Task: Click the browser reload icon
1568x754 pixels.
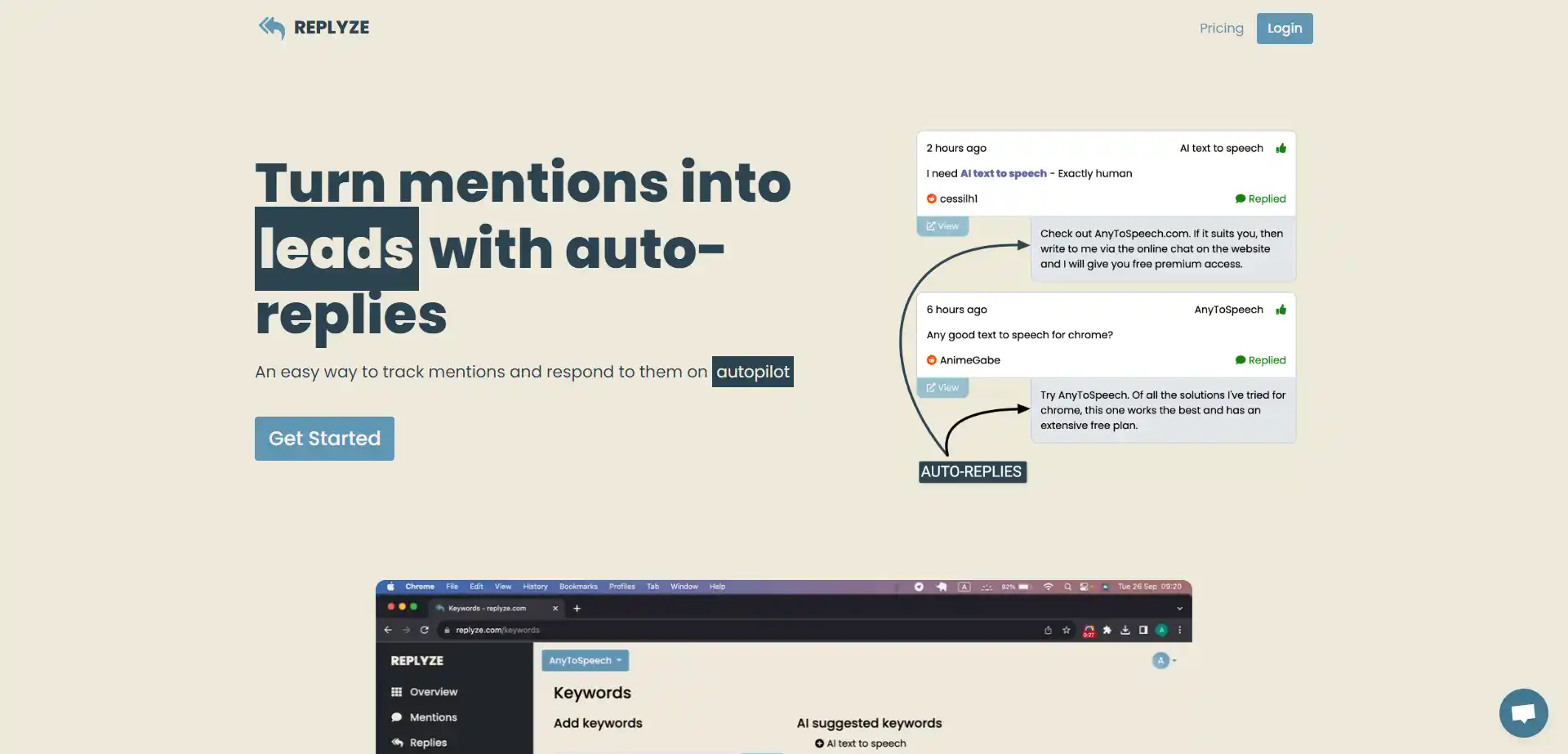Action: (x=424, y=630)
